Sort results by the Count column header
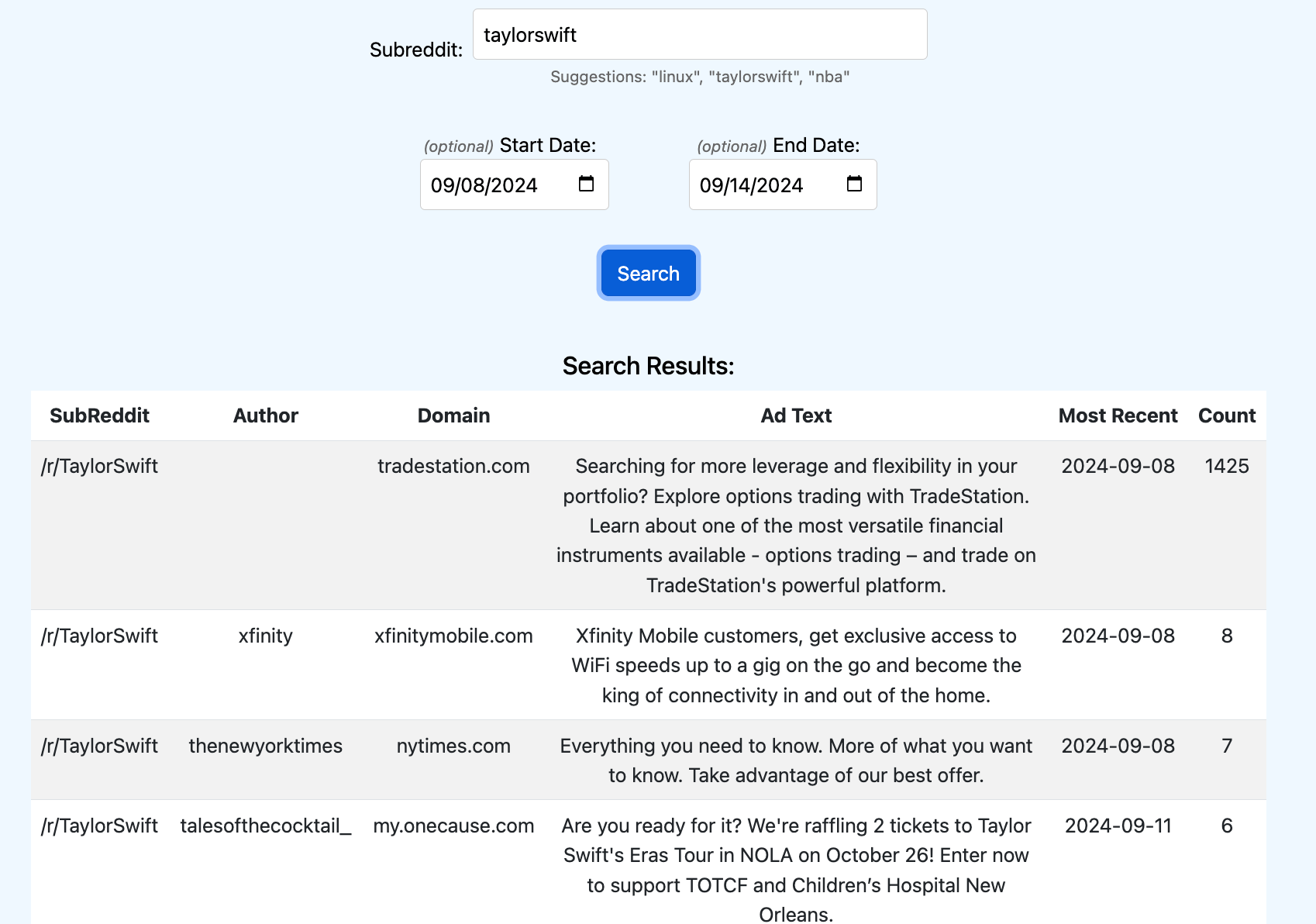The width and height of the screenshot is (1316, 924). [1227, 415]
